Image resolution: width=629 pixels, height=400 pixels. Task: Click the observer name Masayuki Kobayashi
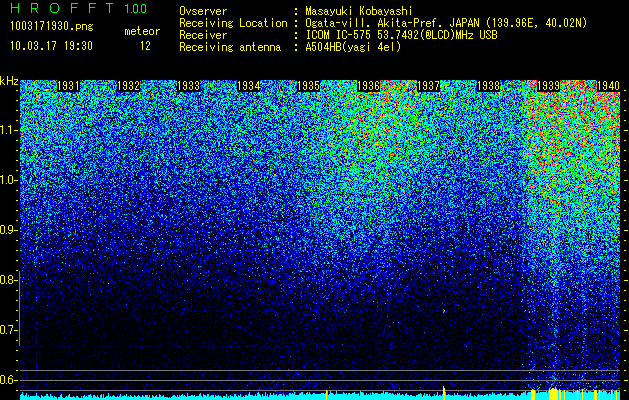tap(359, 12)
